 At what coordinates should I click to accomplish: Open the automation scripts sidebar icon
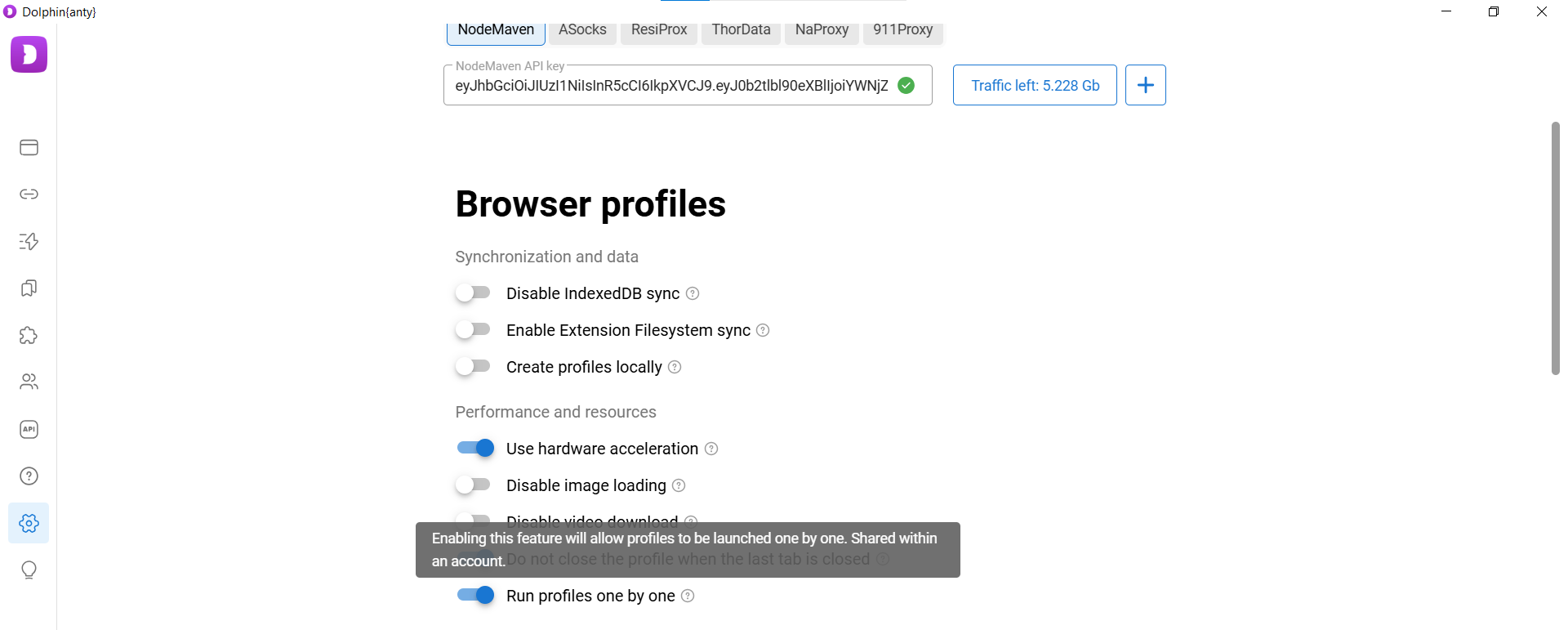[x=29, y=241]
